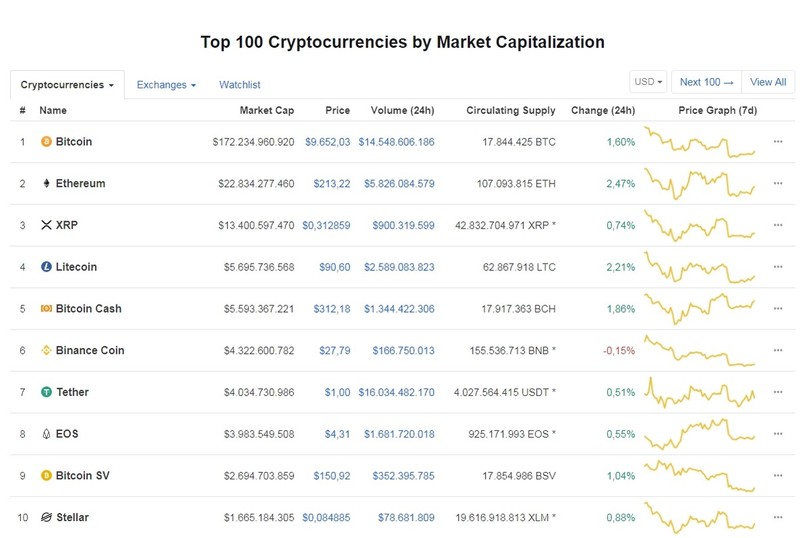800x538 pixels.
Task: Click the Bitcoin Cash logo icon
Action: tap(46, 309)
